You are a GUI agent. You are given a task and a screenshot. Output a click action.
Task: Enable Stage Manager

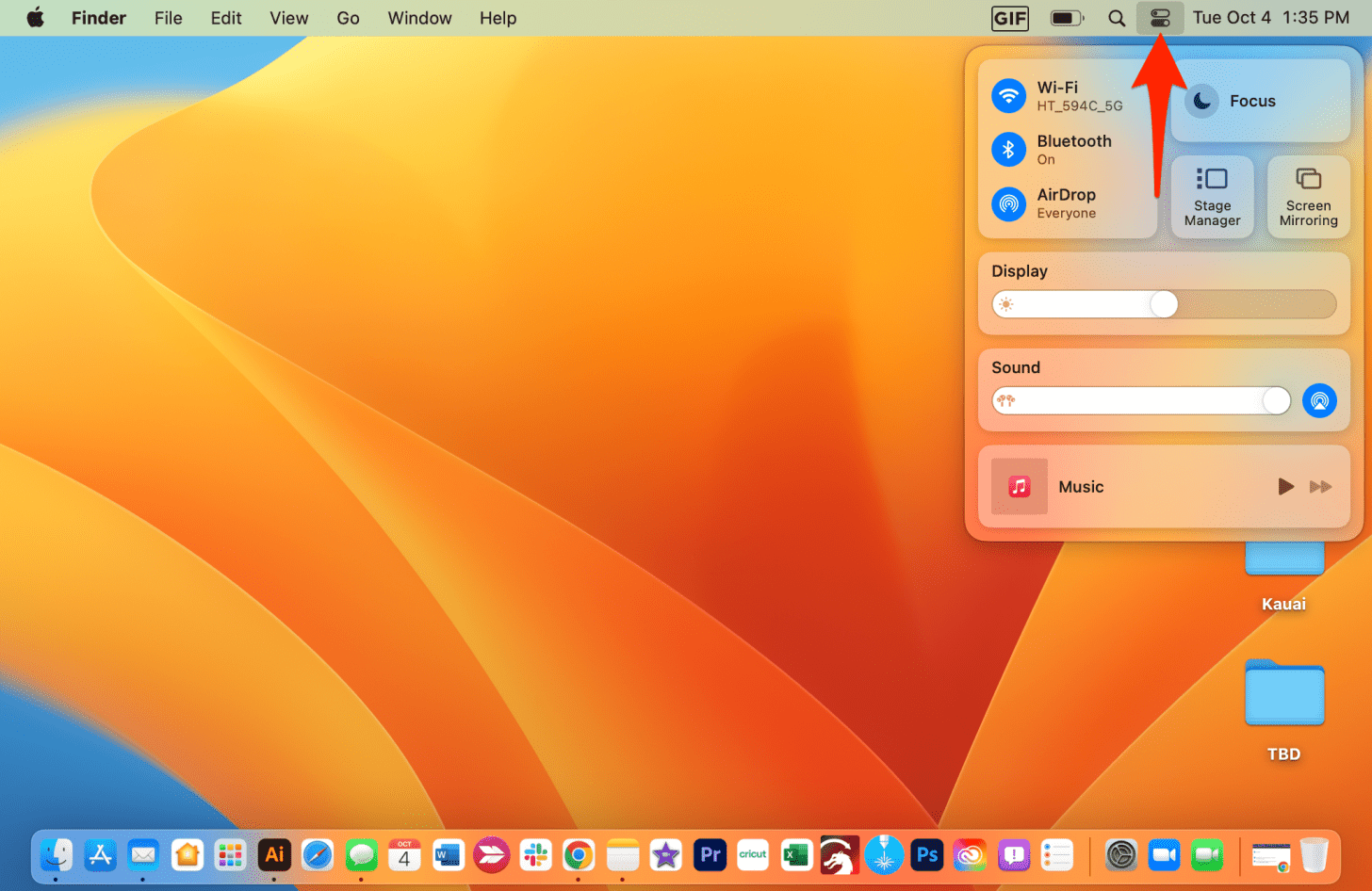tap(1212, 197)
